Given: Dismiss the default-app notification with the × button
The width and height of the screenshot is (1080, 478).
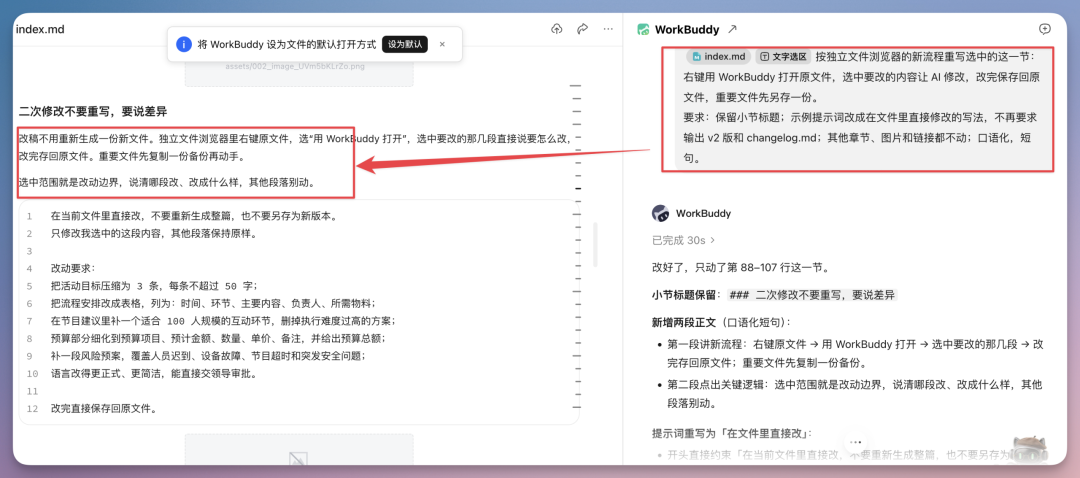Looking at the screenshot, I should pyautogui.click(x=442, y=44).
